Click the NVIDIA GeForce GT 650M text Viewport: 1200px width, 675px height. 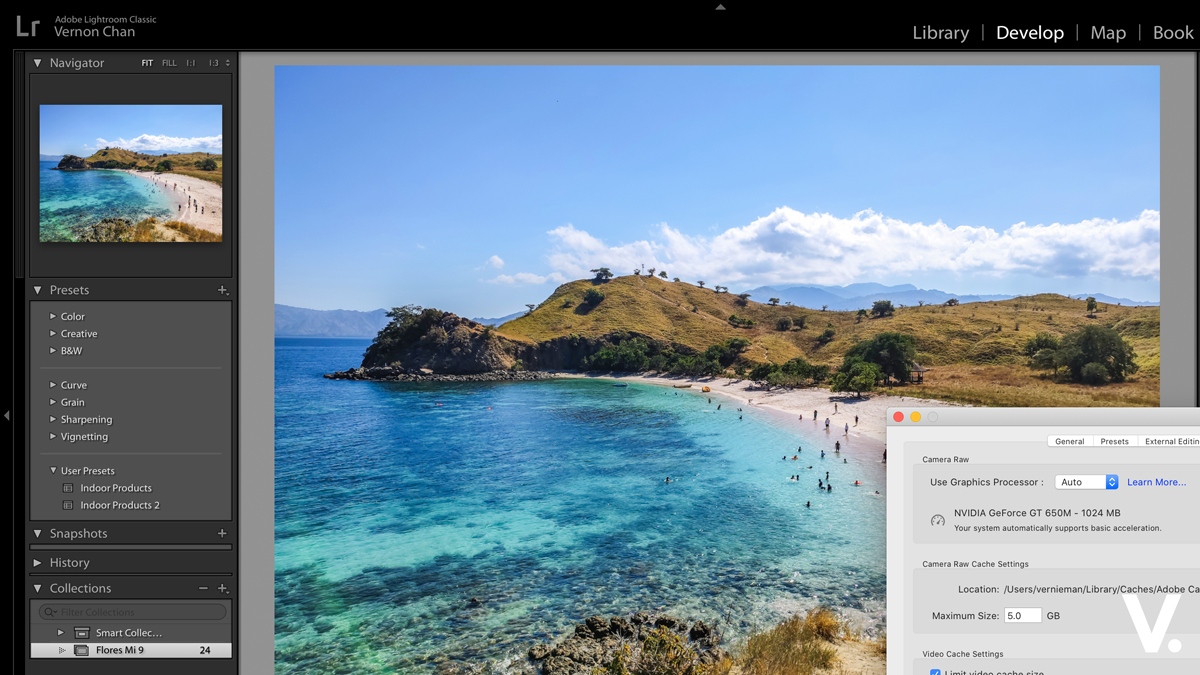(x=1037, y=513)
